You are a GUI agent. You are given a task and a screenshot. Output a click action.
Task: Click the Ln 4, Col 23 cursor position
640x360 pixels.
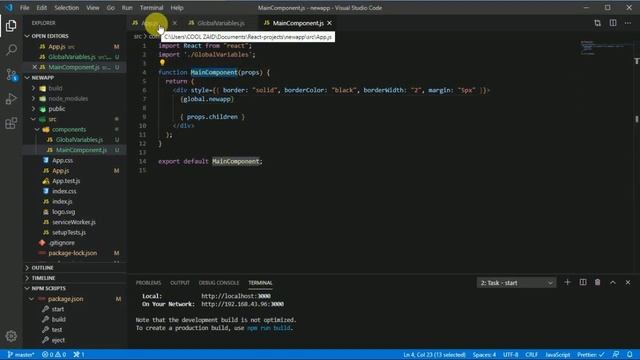pos(434,355)
